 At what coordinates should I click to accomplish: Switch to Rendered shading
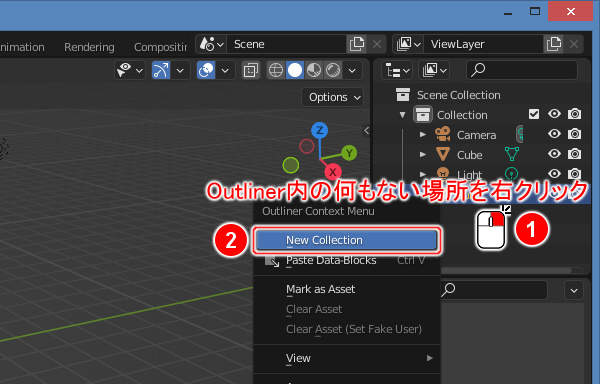333,70
